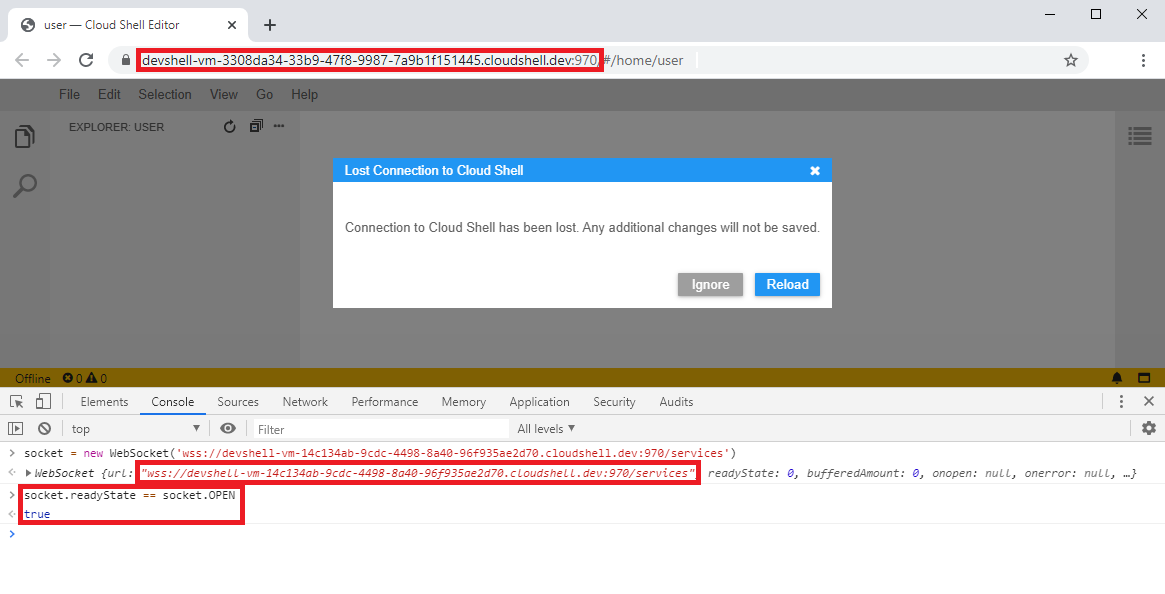1165x594 pixels.
Task: Open the Selection menu in the editor
Action: tap(165, 95)
